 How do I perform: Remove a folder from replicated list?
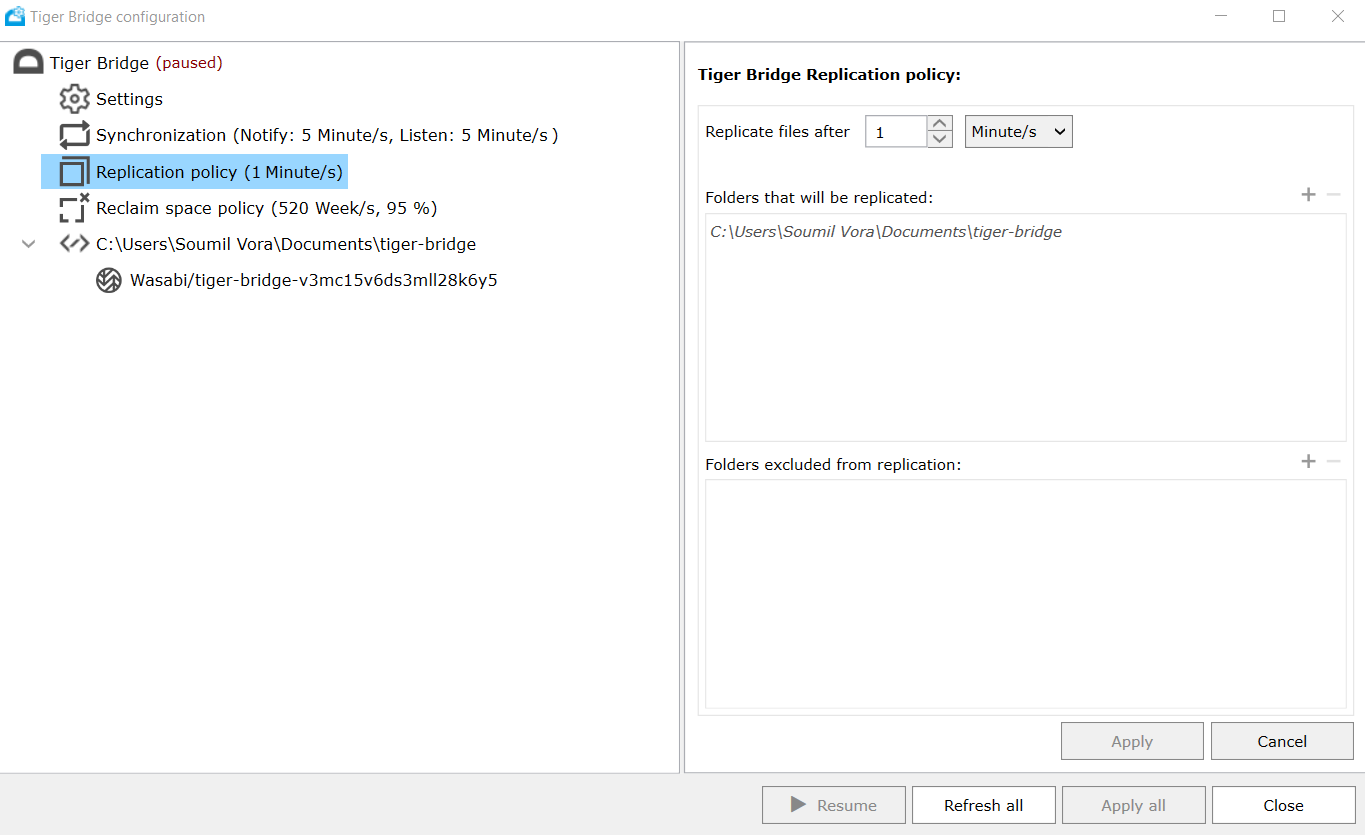pyautogui.click(x=1333, y=194)
